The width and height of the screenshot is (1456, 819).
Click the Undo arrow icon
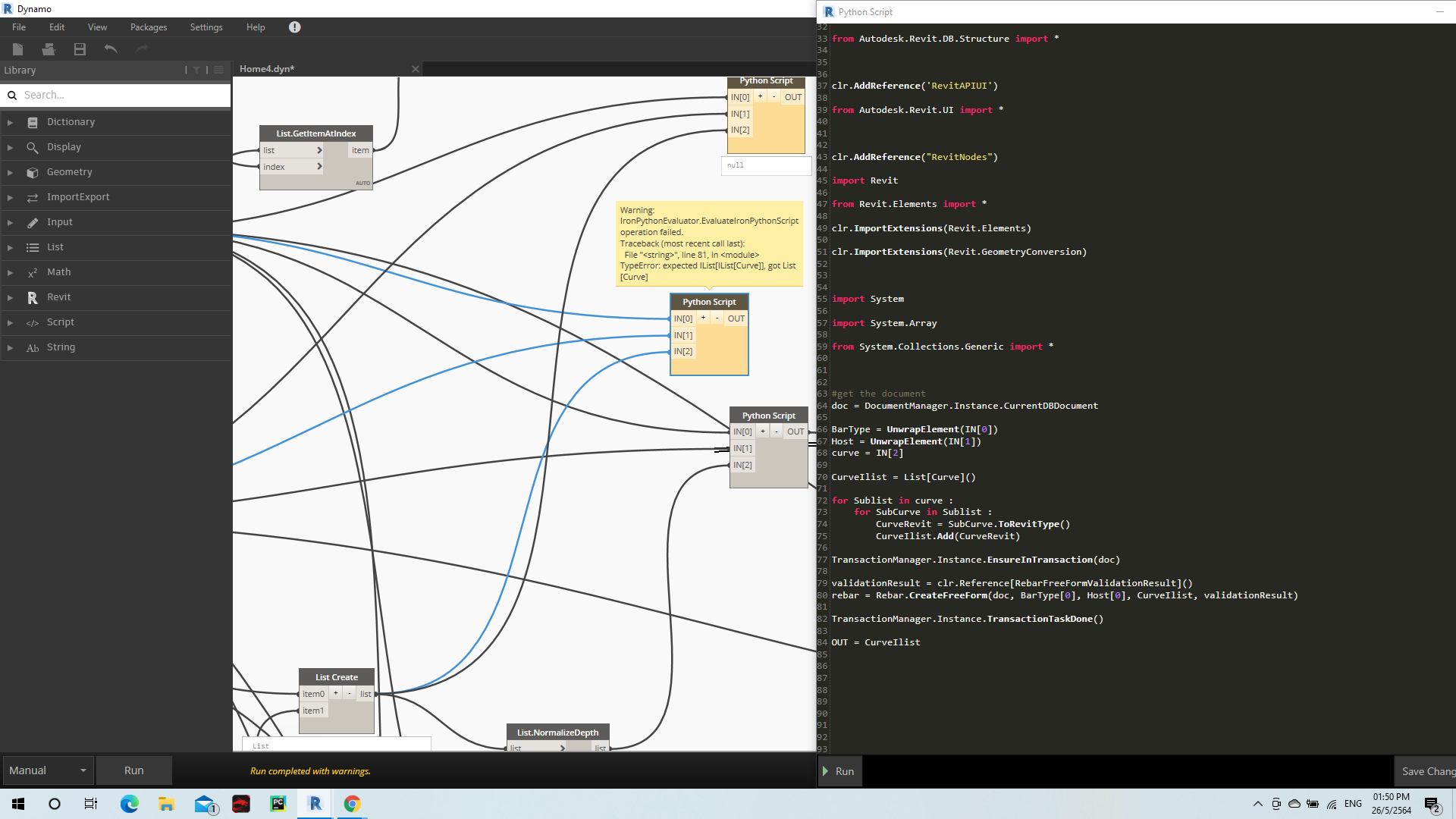point(111,49)
